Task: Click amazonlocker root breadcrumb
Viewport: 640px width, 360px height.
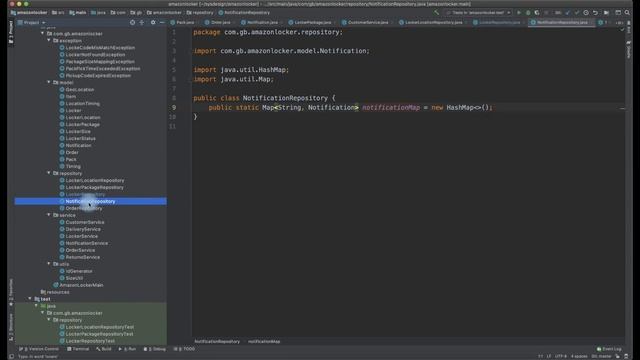Action: [x=29, y=13]
